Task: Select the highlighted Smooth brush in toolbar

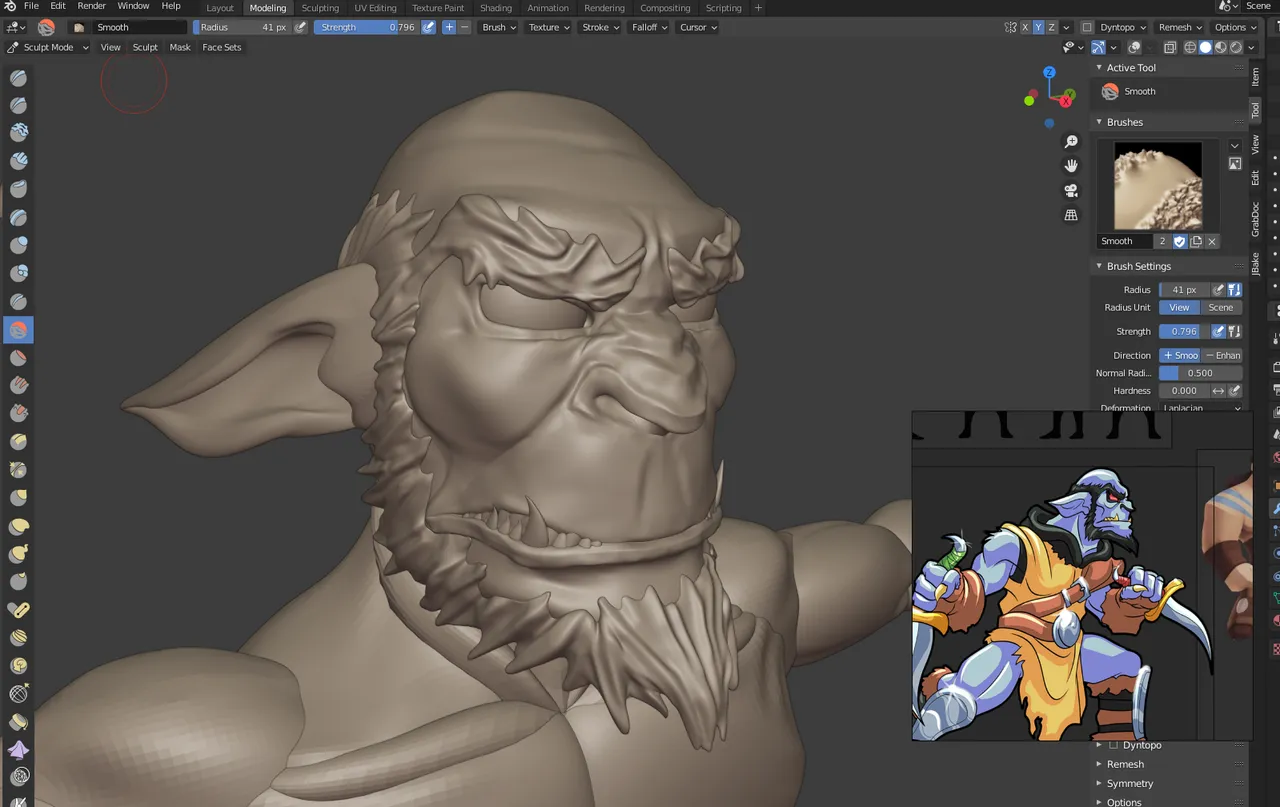Action: coord(18,329)
